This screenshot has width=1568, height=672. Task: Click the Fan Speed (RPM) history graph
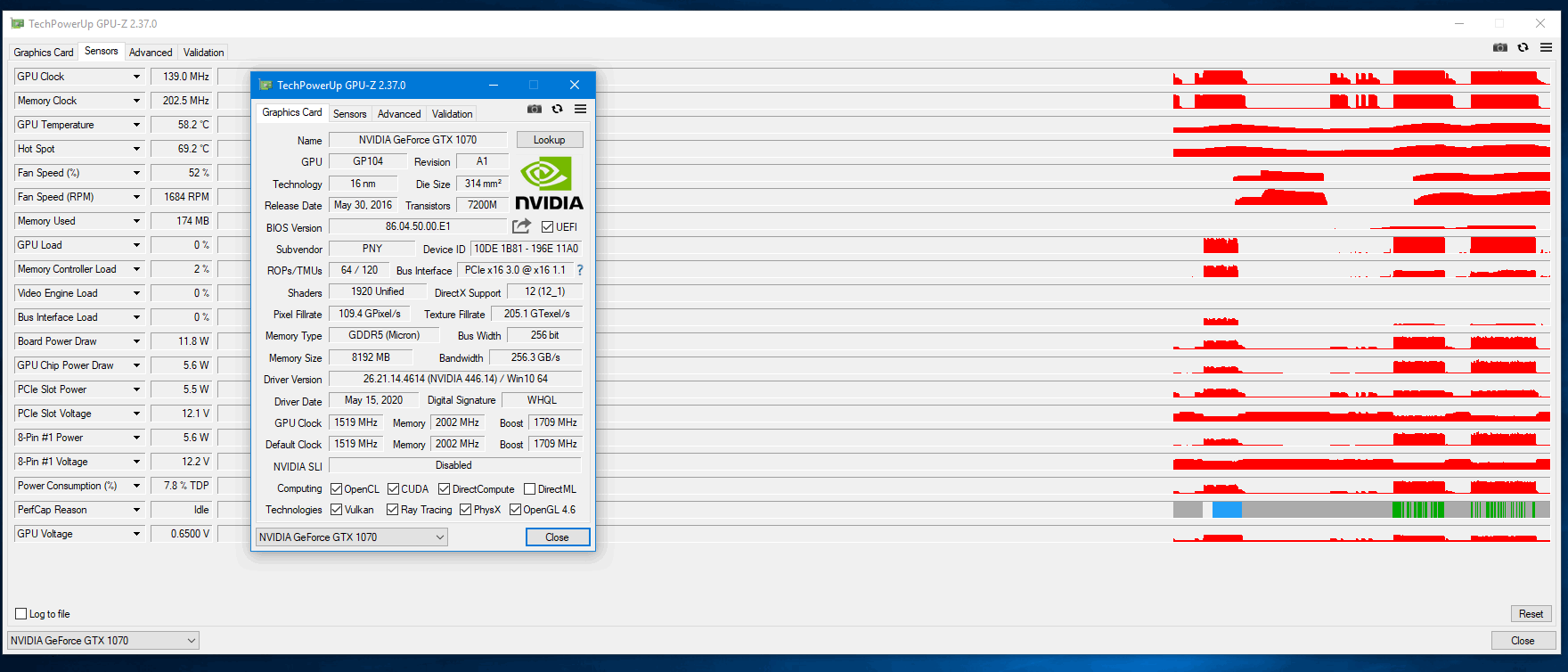tap(885, 197)
